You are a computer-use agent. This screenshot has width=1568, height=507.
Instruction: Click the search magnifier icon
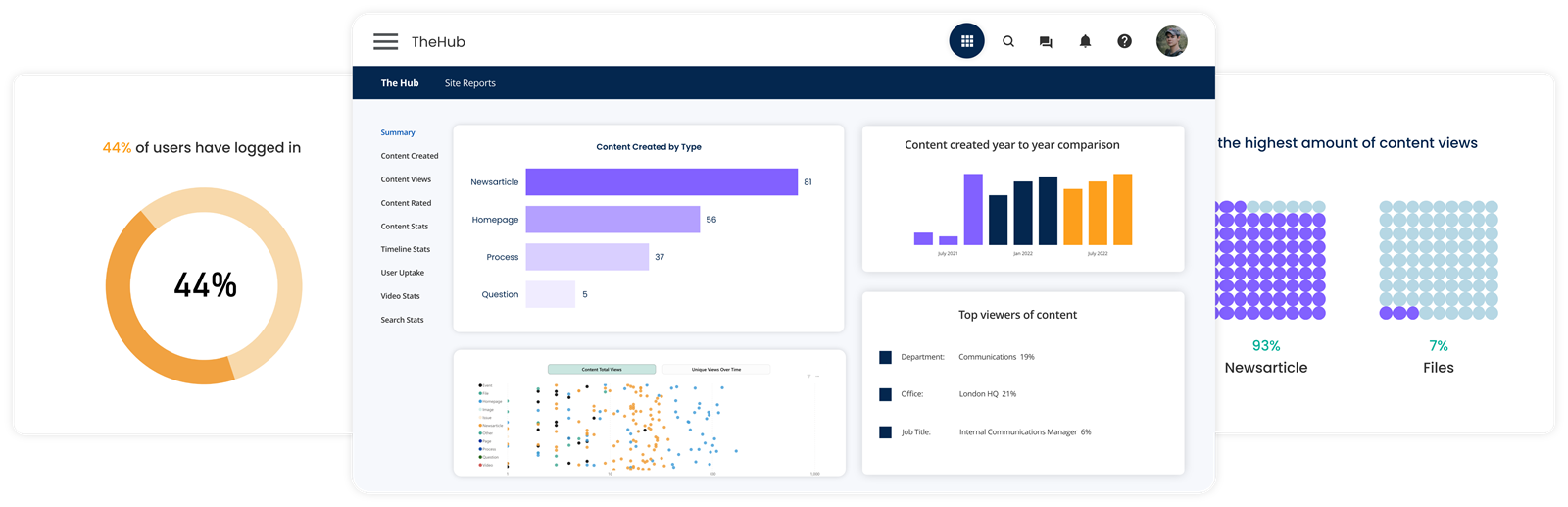tap(1007, 41)
